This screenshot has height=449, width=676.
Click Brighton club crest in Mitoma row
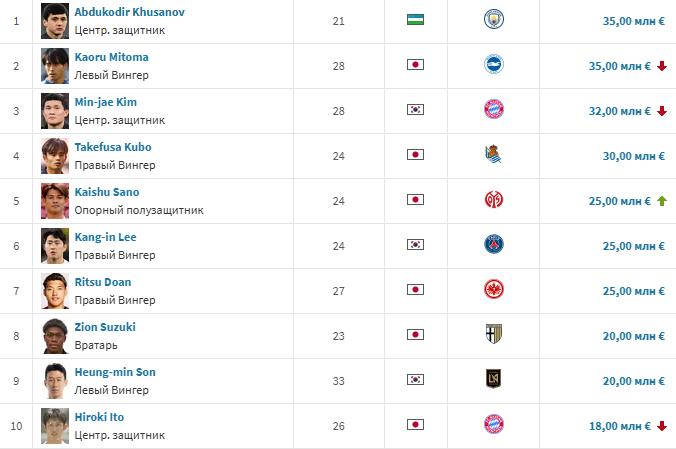point(493,65)
